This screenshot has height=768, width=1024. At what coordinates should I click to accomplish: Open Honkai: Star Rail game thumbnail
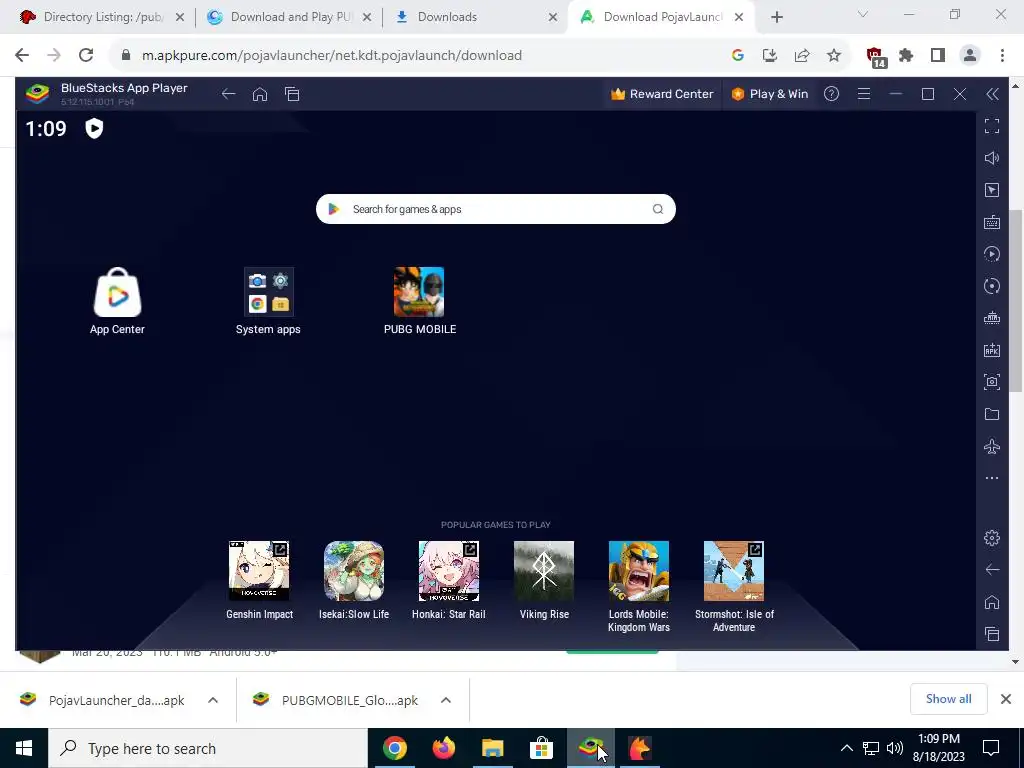449,571
